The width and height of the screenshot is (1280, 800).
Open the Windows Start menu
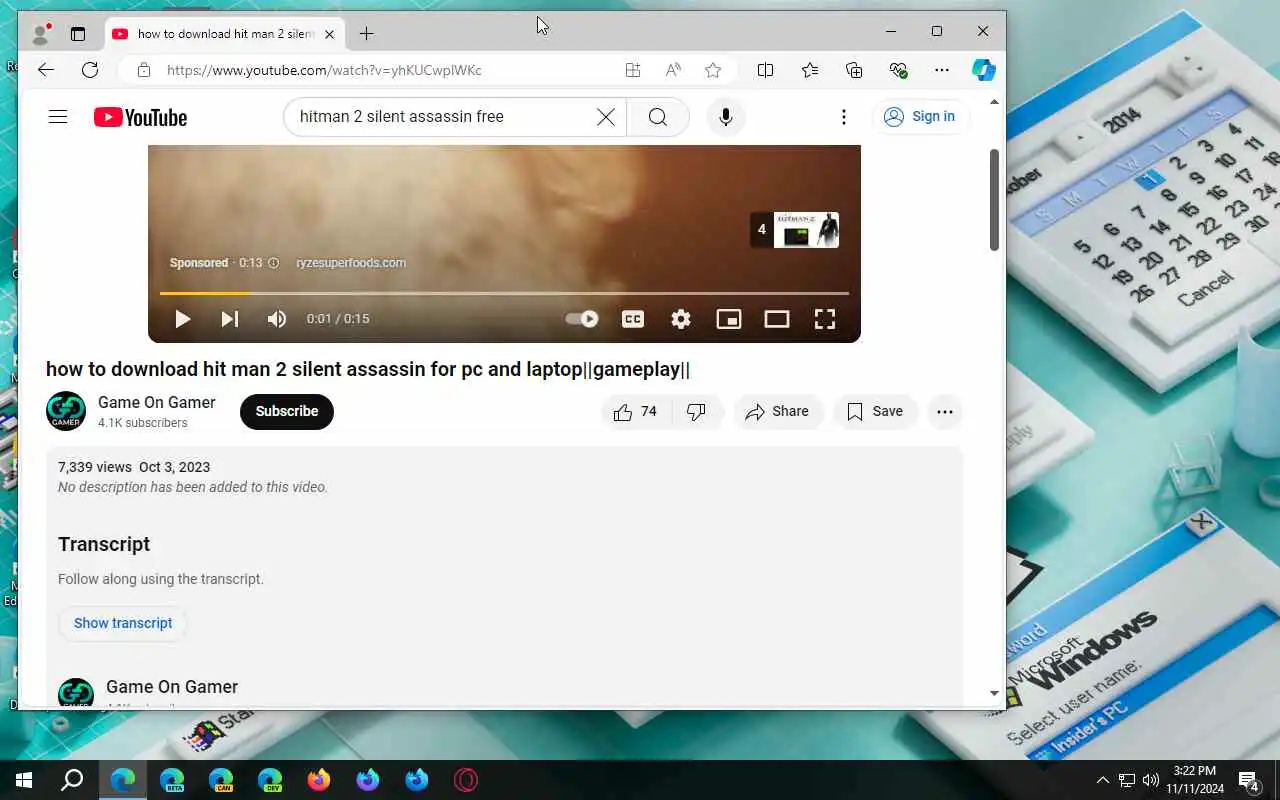(x=24, y=780)
